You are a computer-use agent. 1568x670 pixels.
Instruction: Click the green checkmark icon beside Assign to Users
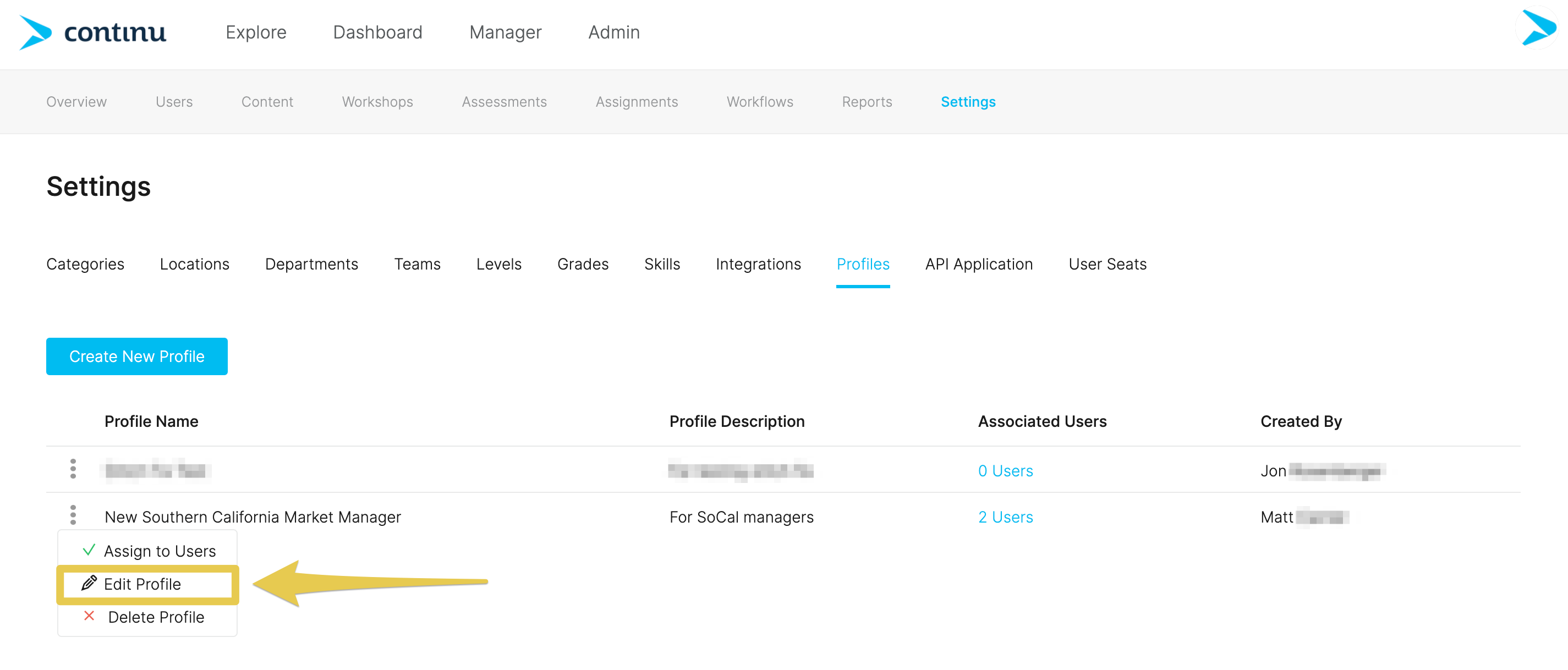(89, 550)
